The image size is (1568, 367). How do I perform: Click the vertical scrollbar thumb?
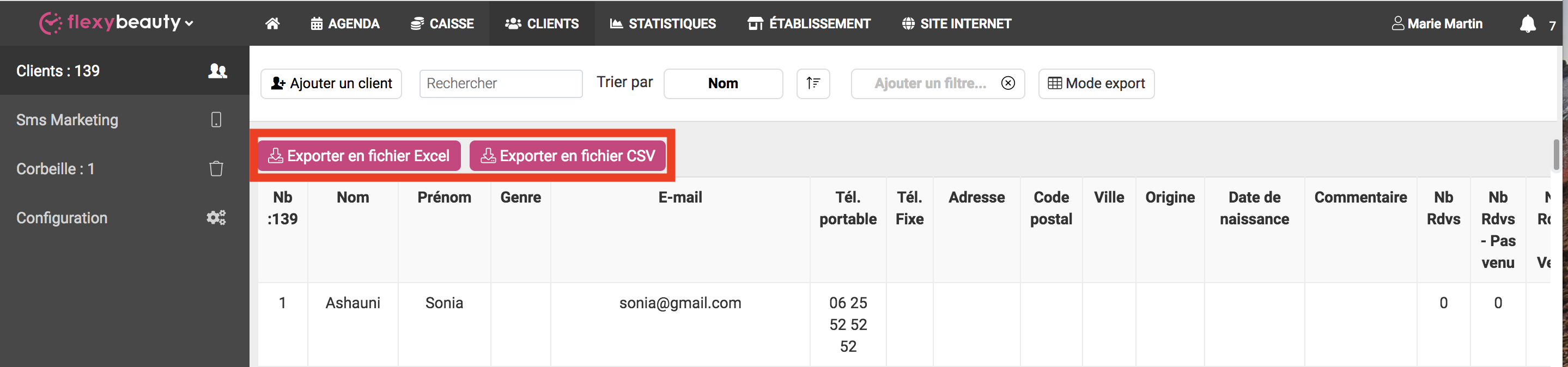click(x=1557, y=155)
